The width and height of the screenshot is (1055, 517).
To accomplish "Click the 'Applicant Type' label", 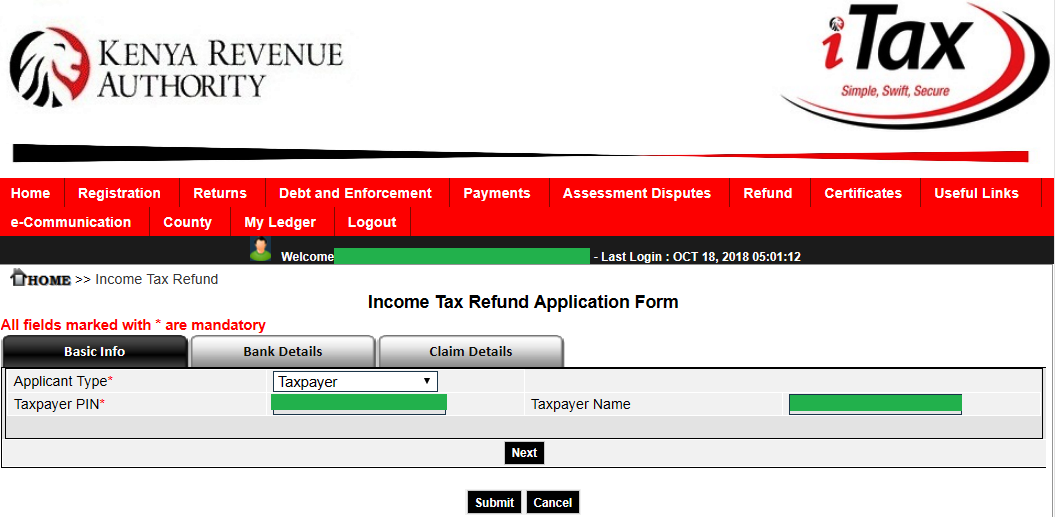I will [x=61, y=382].
